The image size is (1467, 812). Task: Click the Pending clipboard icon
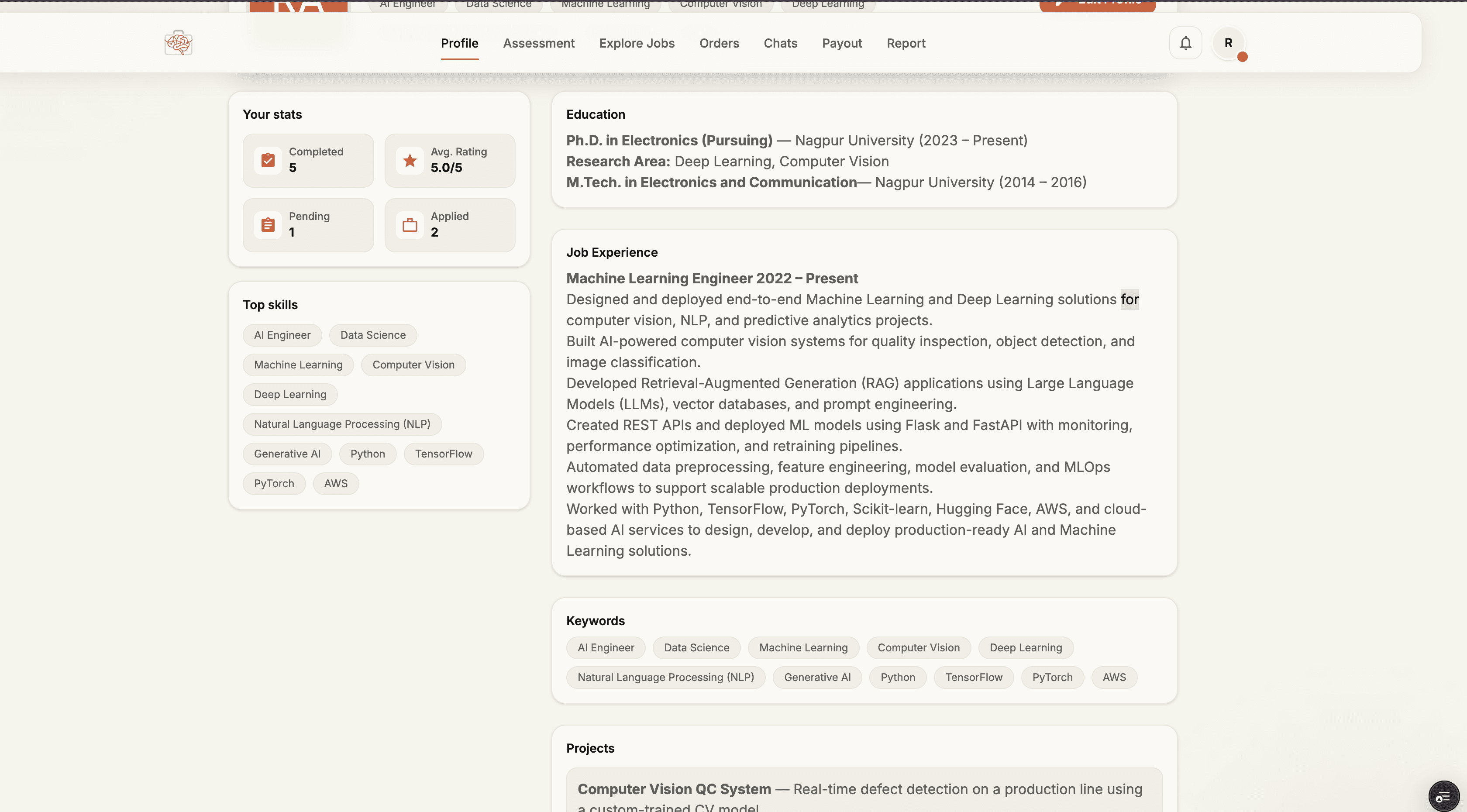pos(268,225)
